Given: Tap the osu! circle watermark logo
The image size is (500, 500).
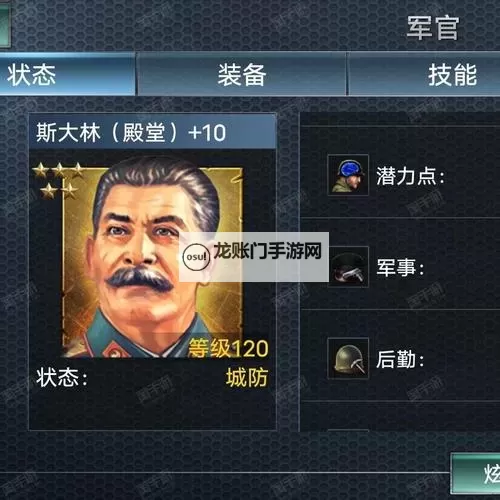Looking at the screenshot, I should click(196, 257).
